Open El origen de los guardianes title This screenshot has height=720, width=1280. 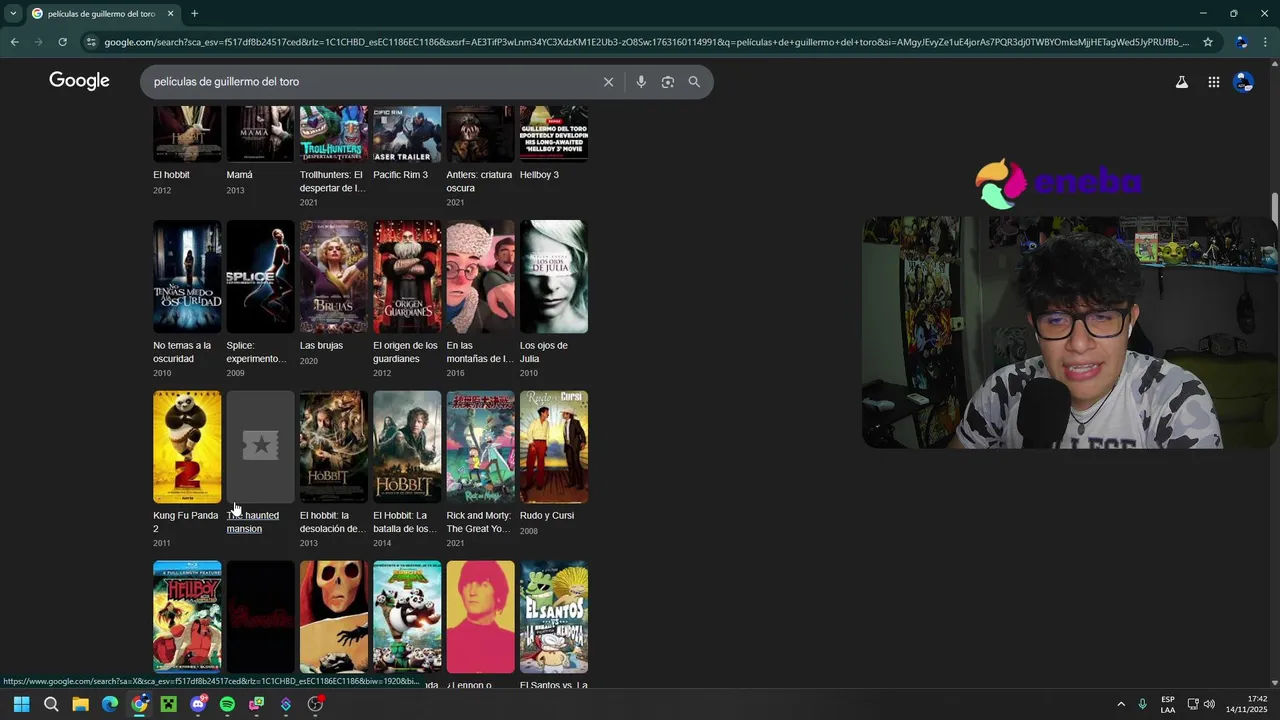(x=405, y=352)
